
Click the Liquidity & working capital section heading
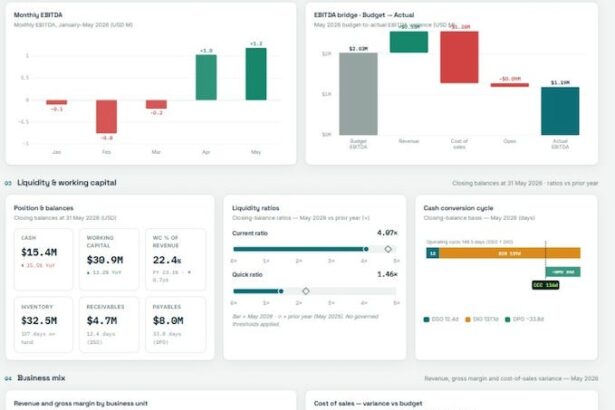[x=67, y=182]
